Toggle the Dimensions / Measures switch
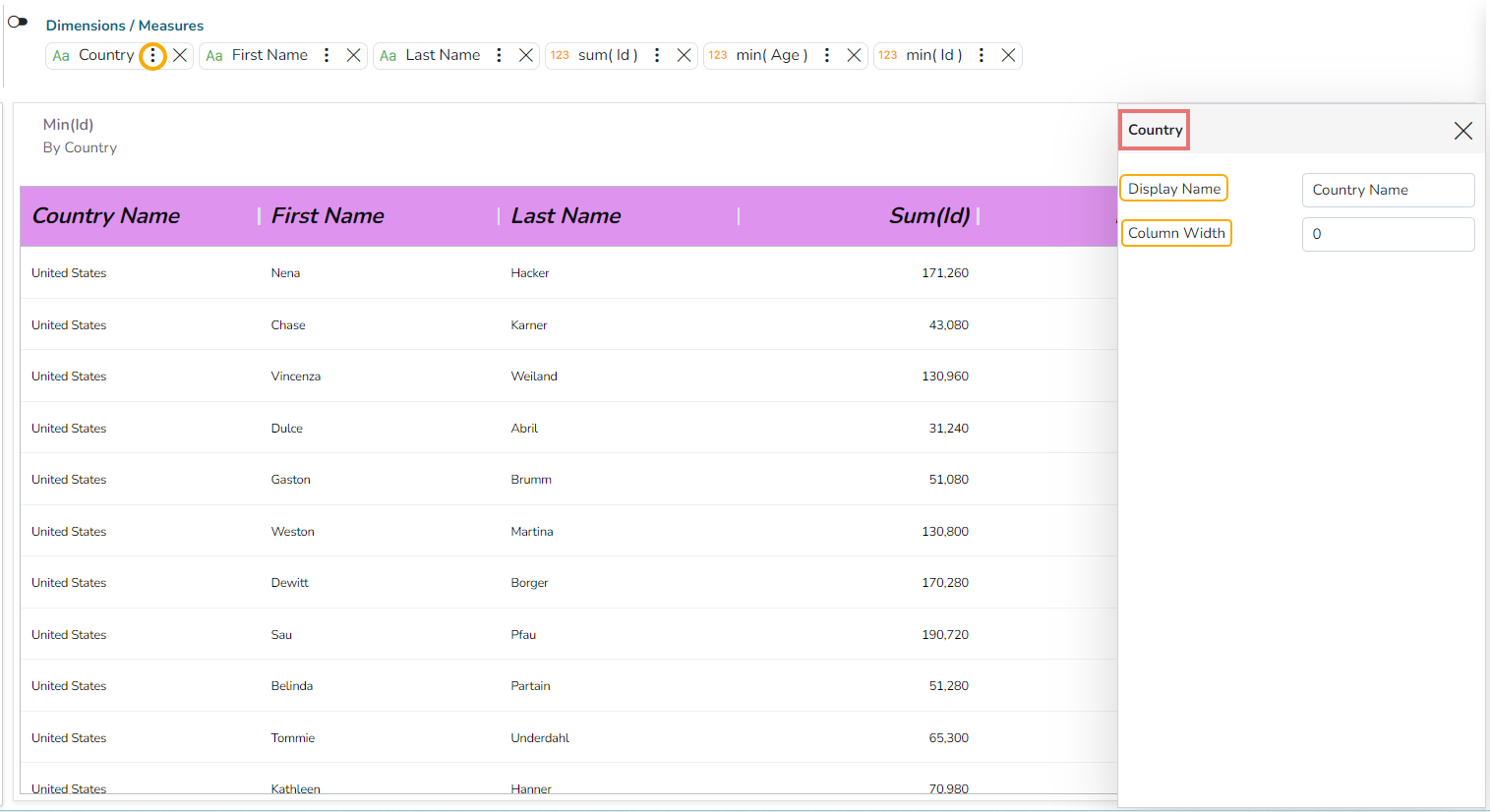1490x812 pixels. (18, 22)
